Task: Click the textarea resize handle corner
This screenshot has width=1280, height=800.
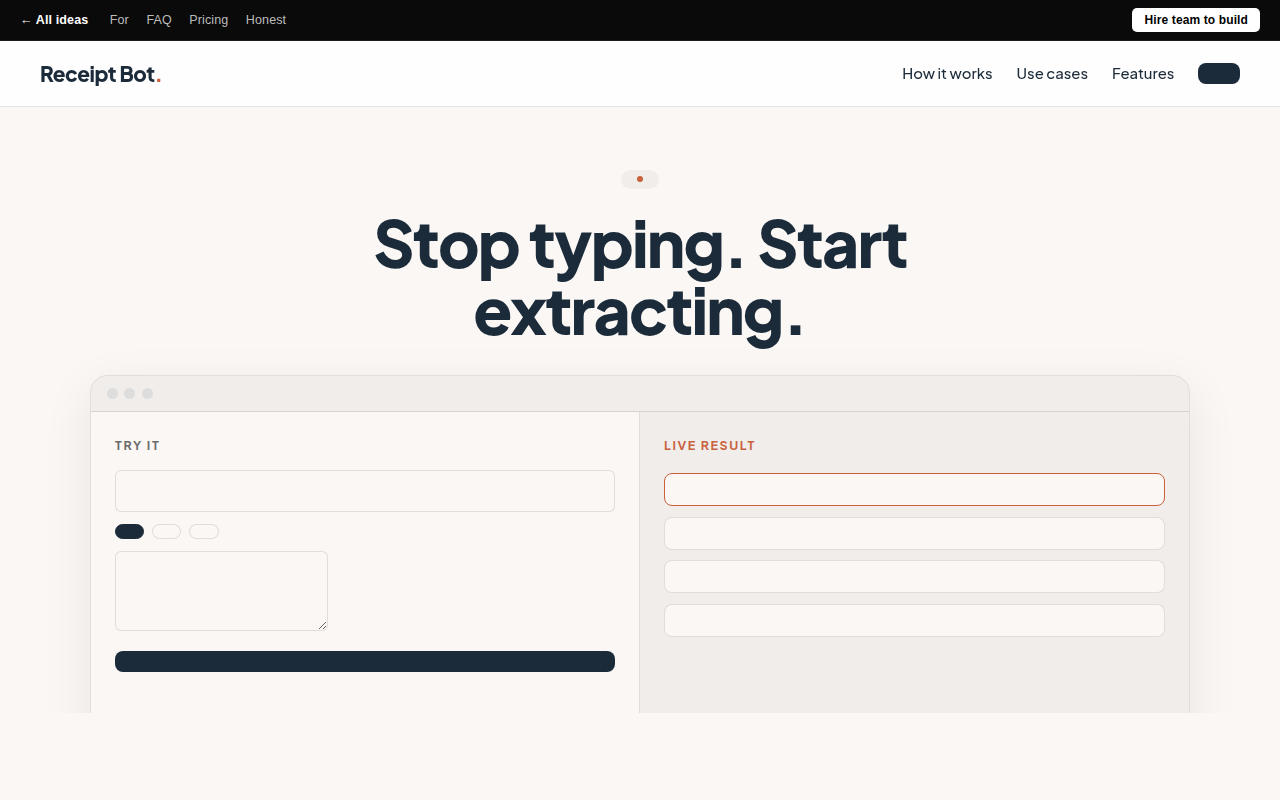Action: coord(322,625)
